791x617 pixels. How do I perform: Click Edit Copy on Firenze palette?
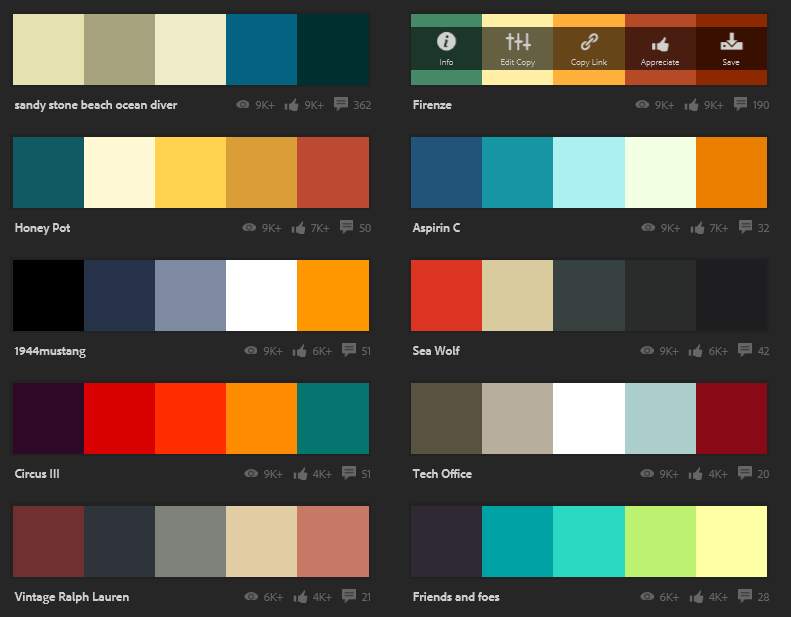pyautogui.click(x=518, y=49)
